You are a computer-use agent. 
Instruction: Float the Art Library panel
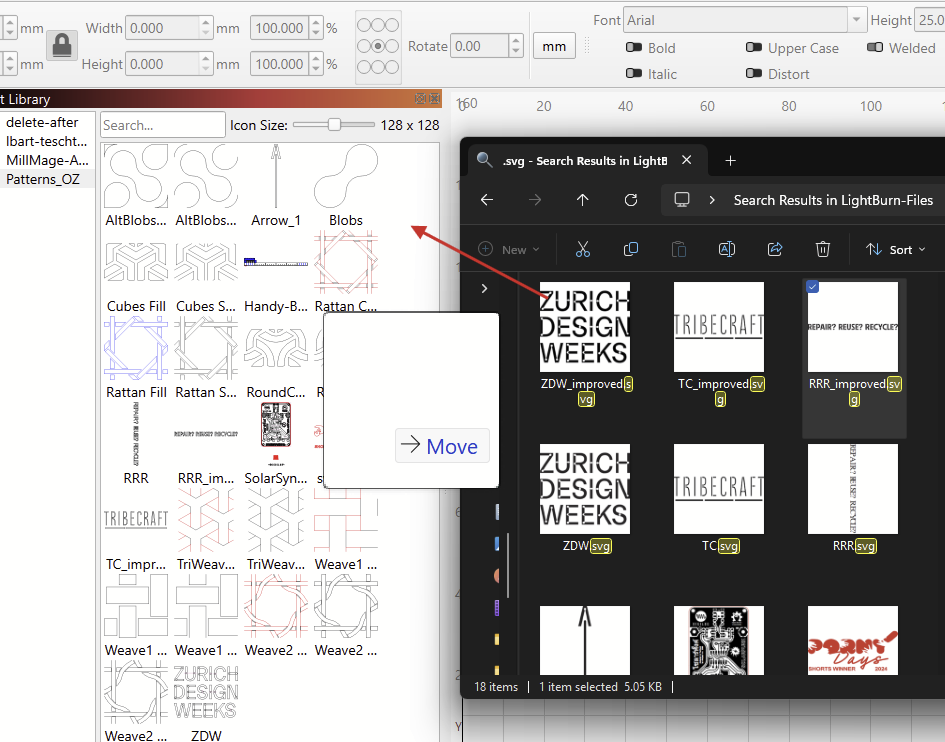tap(420, 98)
